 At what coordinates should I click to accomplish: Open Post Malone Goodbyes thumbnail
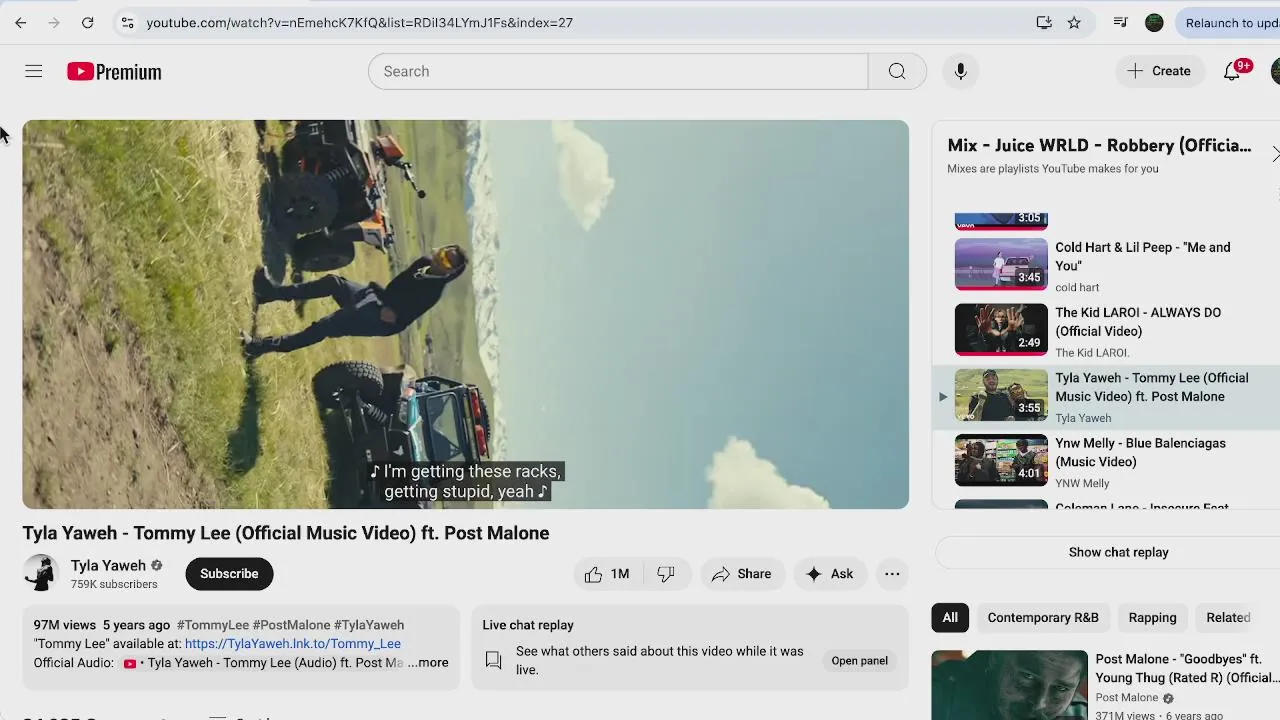1009,685
